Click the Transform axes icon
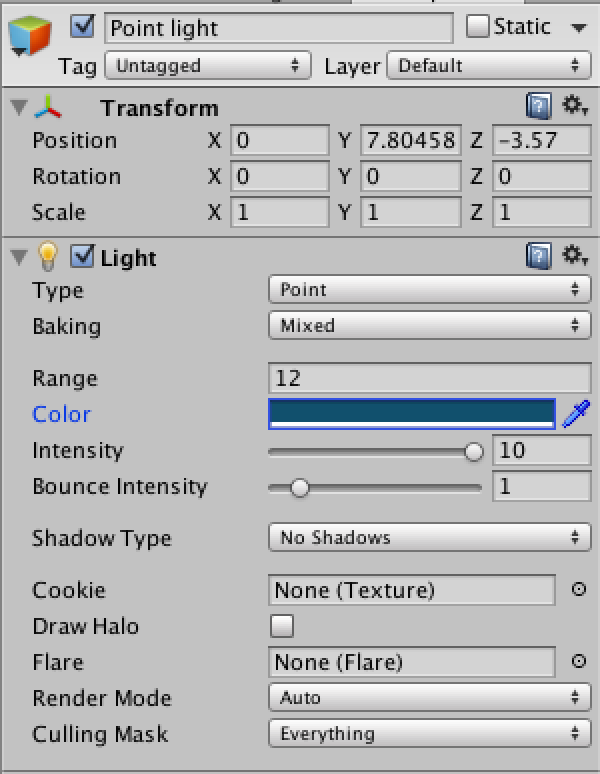The height and width of the screenshot is (774, 600). tap(47, 107)
